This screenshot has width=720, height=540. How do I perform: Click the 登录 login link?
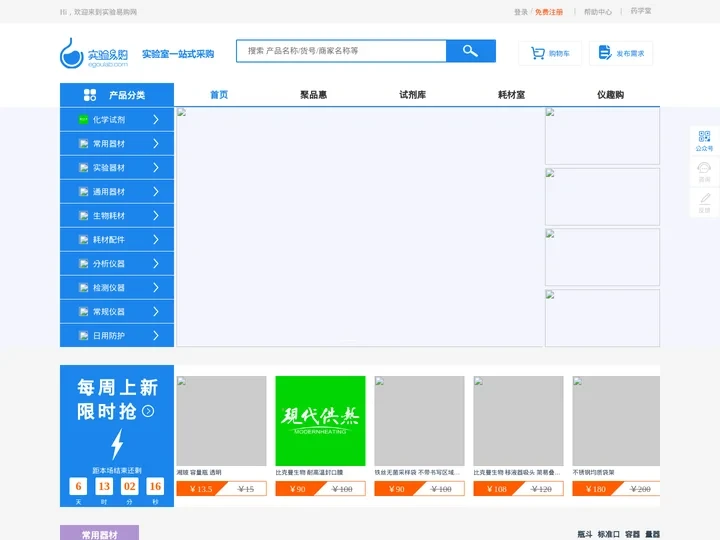click(x=521, y=12)
